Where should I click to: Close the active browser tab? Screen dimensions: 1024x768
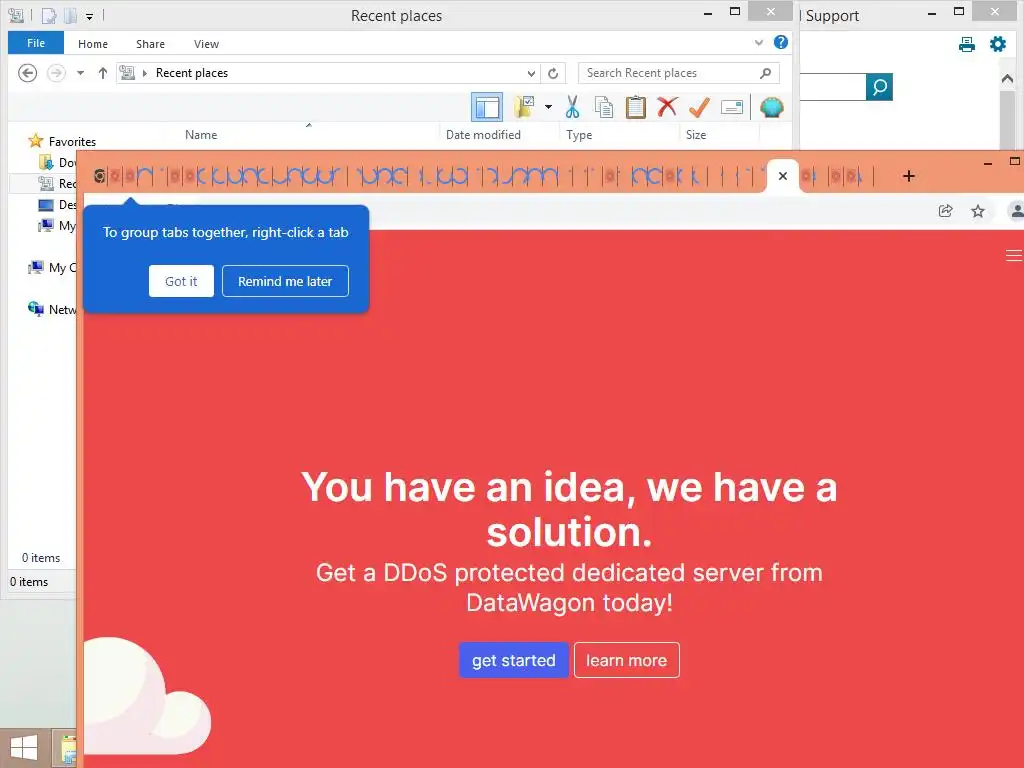783,176
